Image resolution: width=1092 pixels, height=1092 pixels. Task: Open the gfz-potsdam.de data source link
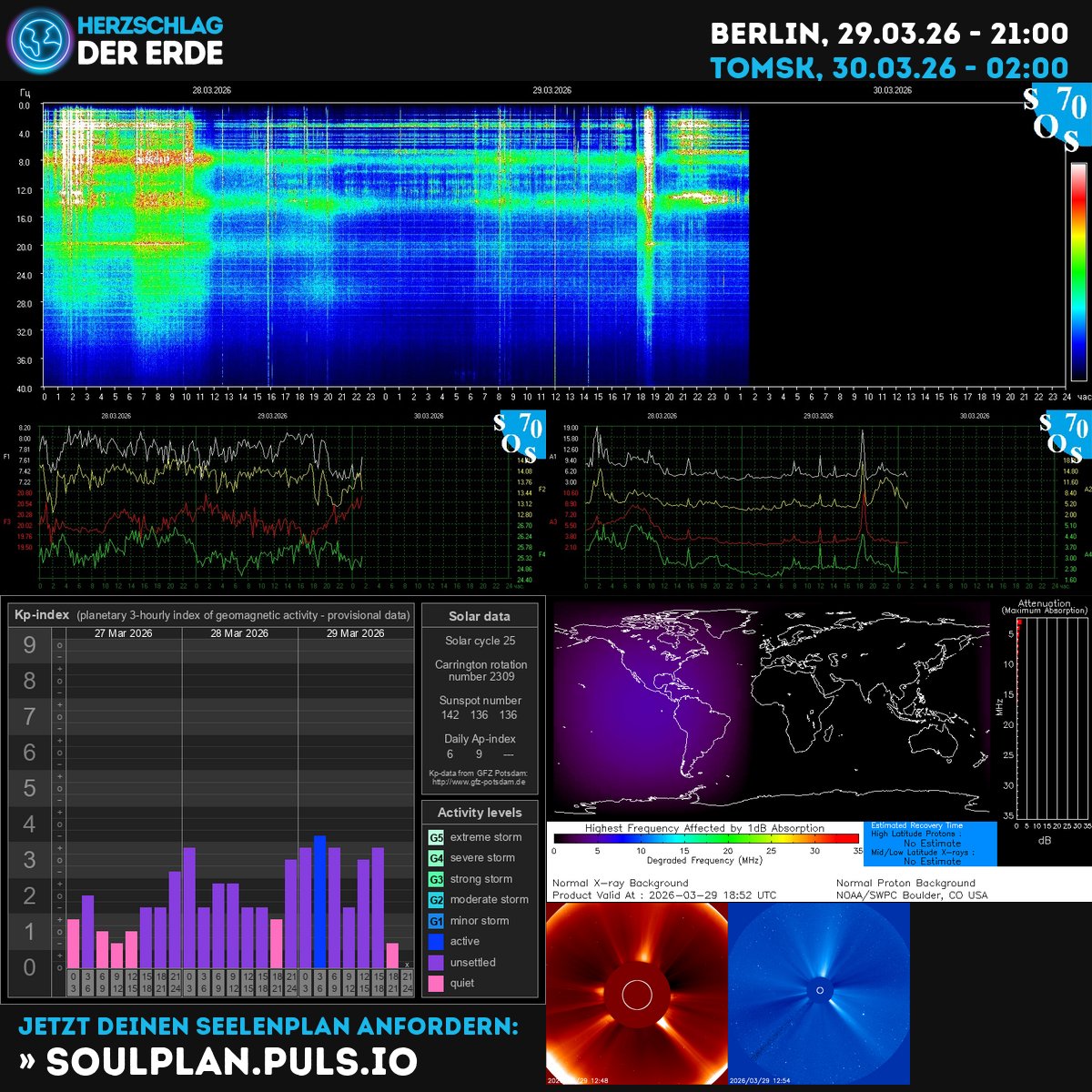tap(480, 782)
